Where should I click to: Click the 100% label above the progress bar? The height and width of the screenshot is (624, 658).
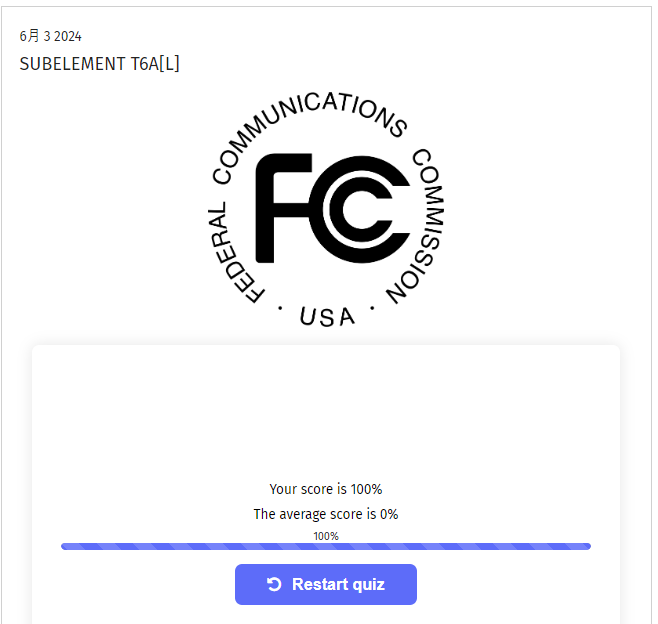click(325, 536)
